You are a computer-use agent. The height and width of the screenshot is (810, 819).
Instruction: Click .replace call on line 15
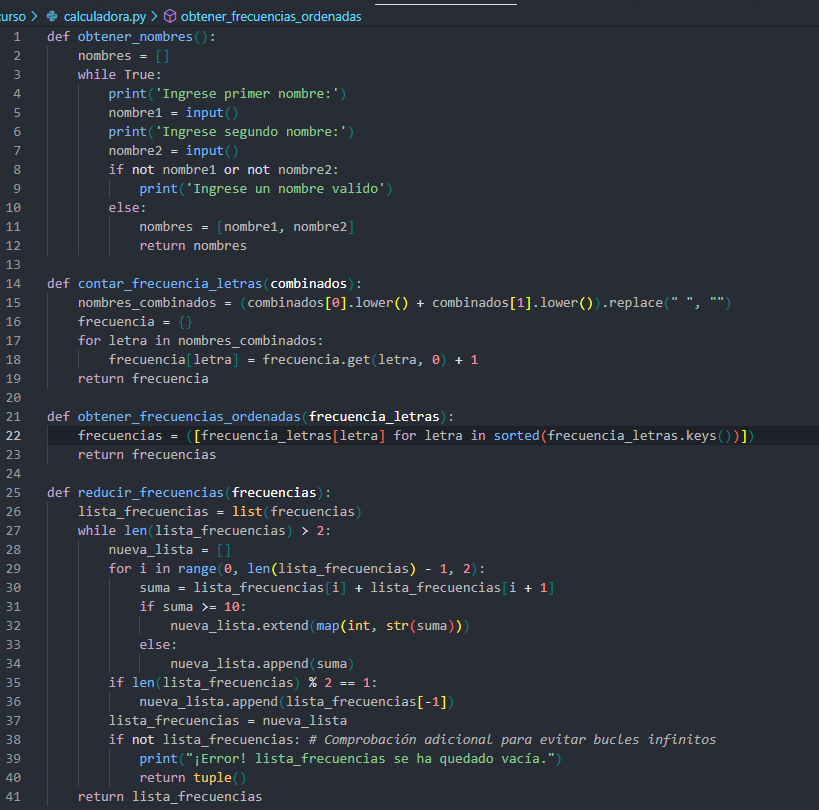pyautogui.click(x=666, y=303)
